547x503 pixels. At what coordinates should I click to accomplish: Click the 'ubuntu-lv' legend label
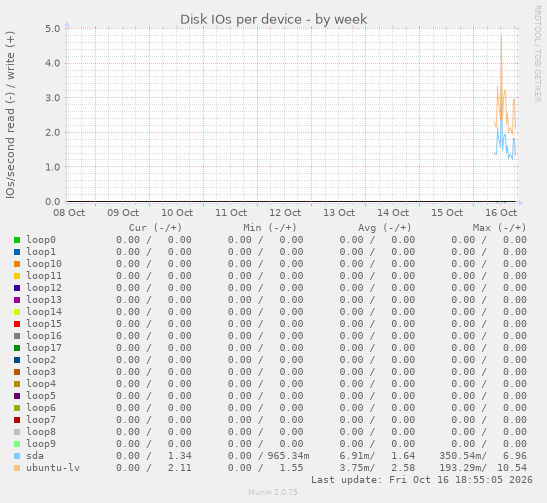click(53, 468)
